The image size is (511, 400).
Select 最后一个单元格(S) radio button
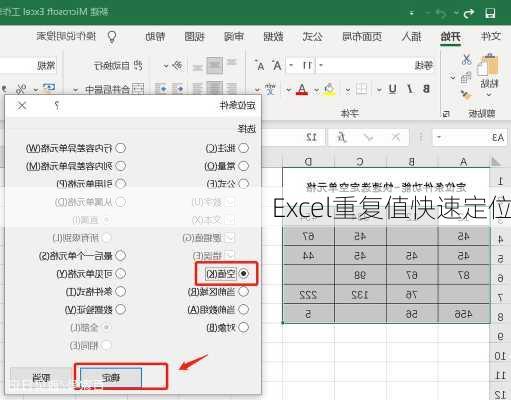[x=120, y=256]
